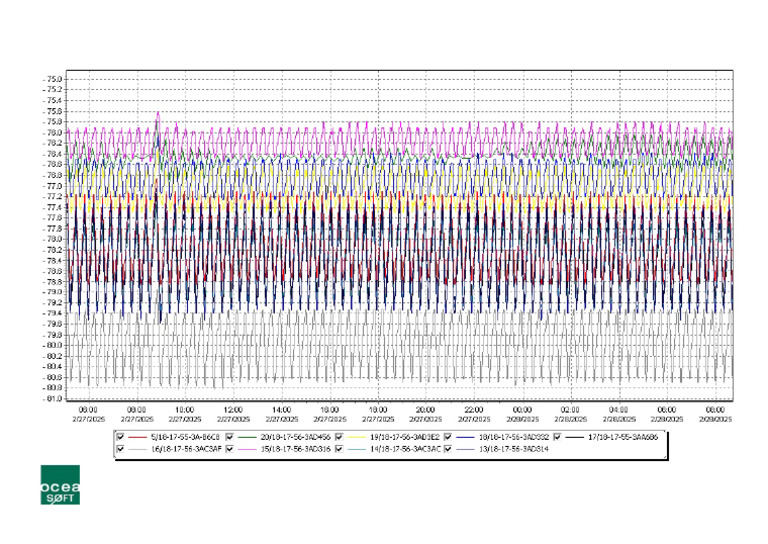
Task: Click the -77.0 value on the Y axis
Action: 54,186
